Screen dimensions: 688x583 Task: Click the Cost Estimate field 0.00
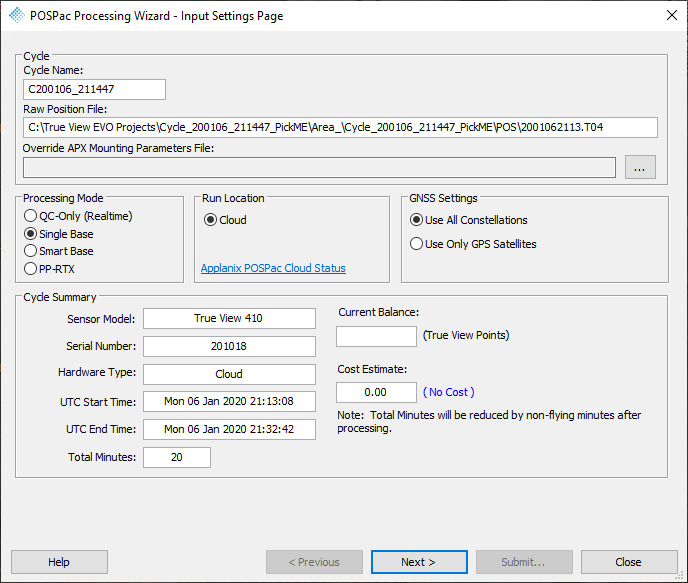376,392
